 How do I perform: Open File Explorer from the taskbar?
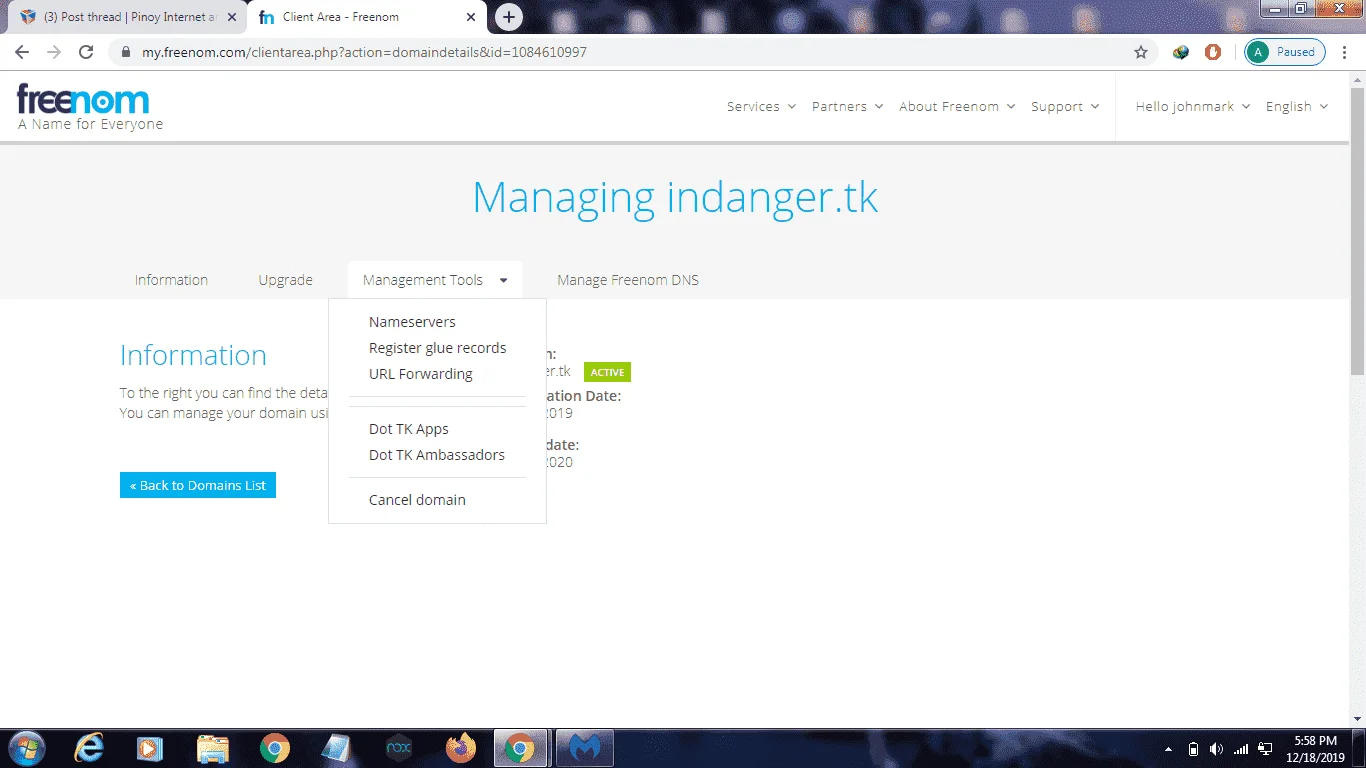coord(213,748)
